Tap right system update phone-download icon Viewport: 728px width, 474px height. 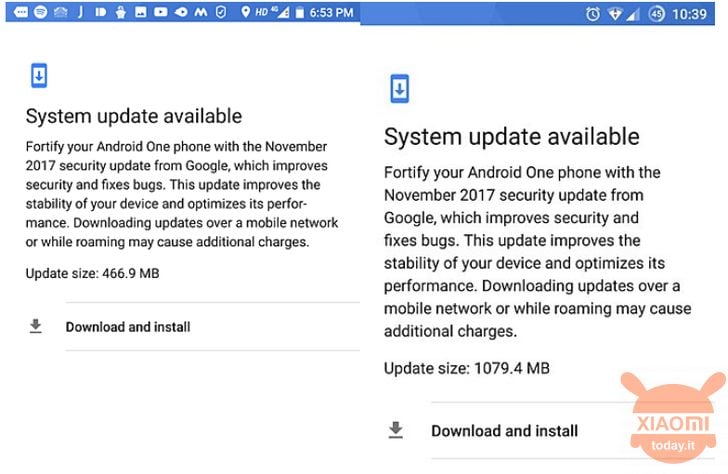tap(400, 88)
